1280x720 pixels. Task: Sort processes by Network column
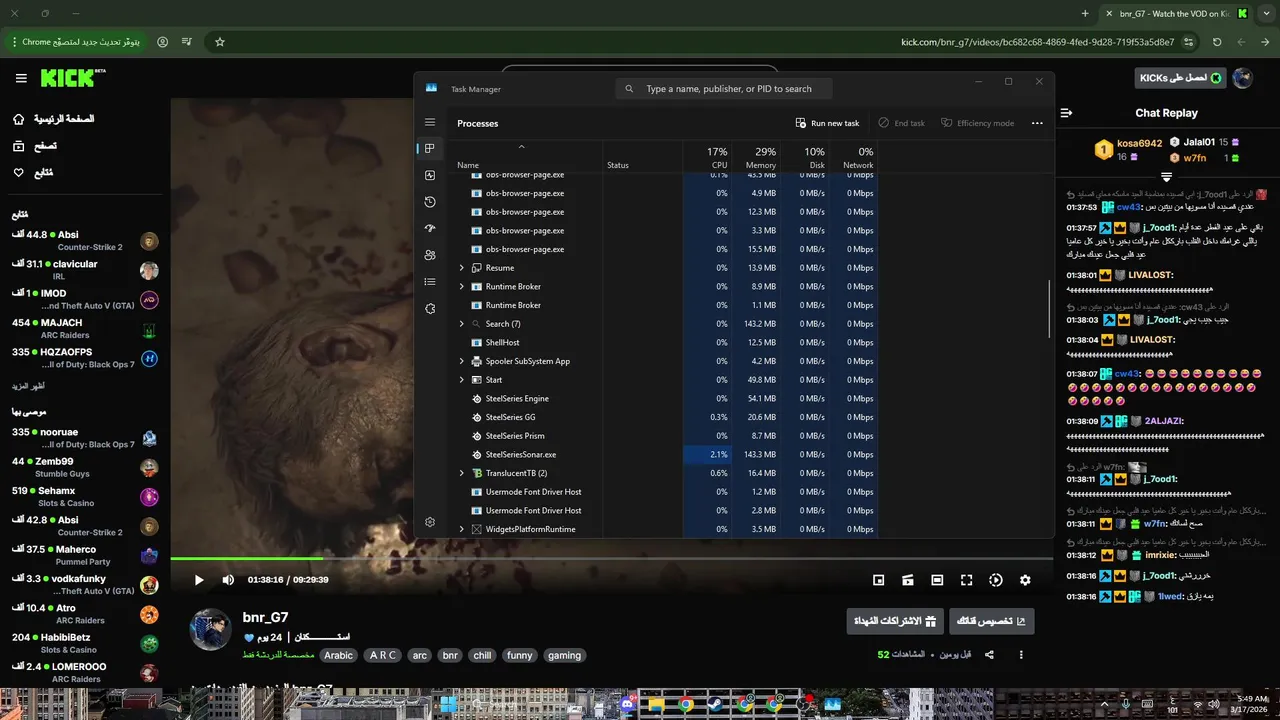pos(853,157)
